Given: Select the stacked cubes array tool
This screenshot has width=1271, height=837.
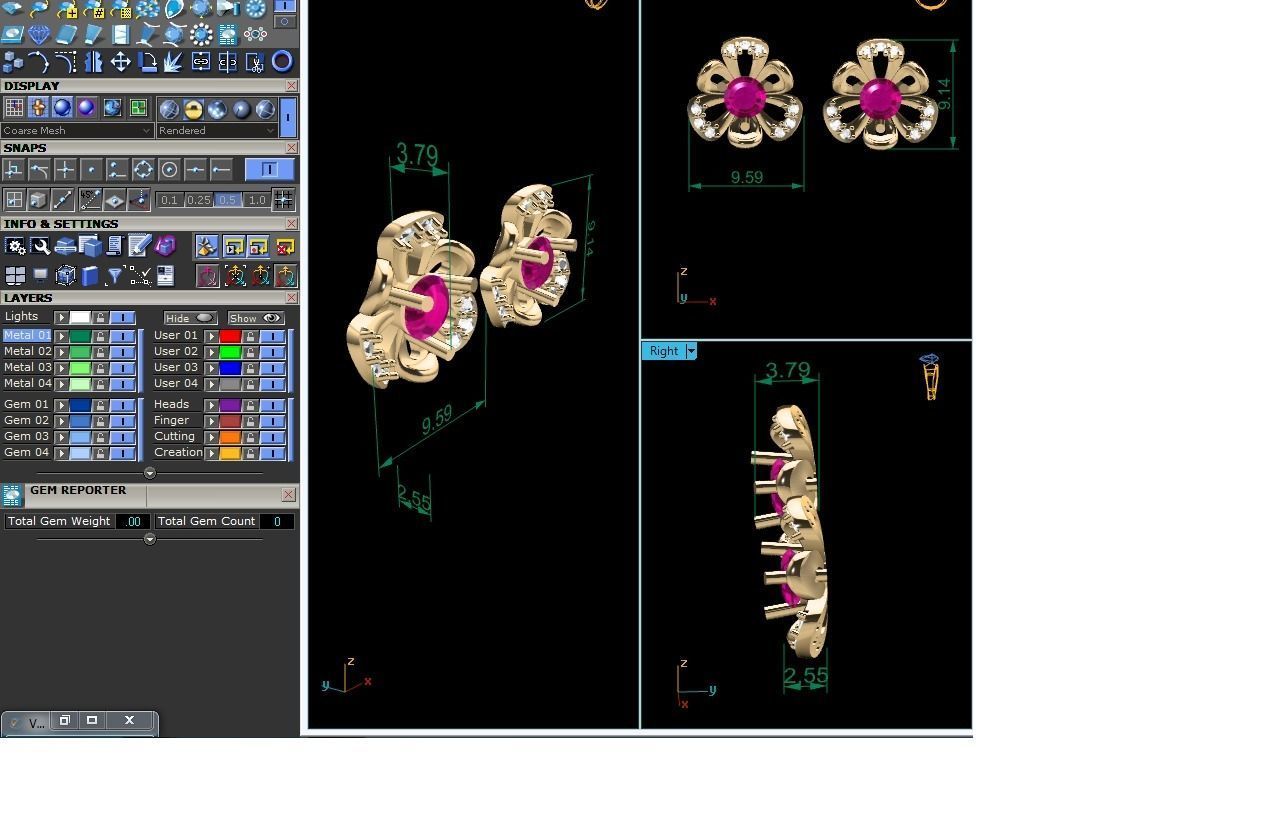Looking at the screenshot, I should point(13,62).
